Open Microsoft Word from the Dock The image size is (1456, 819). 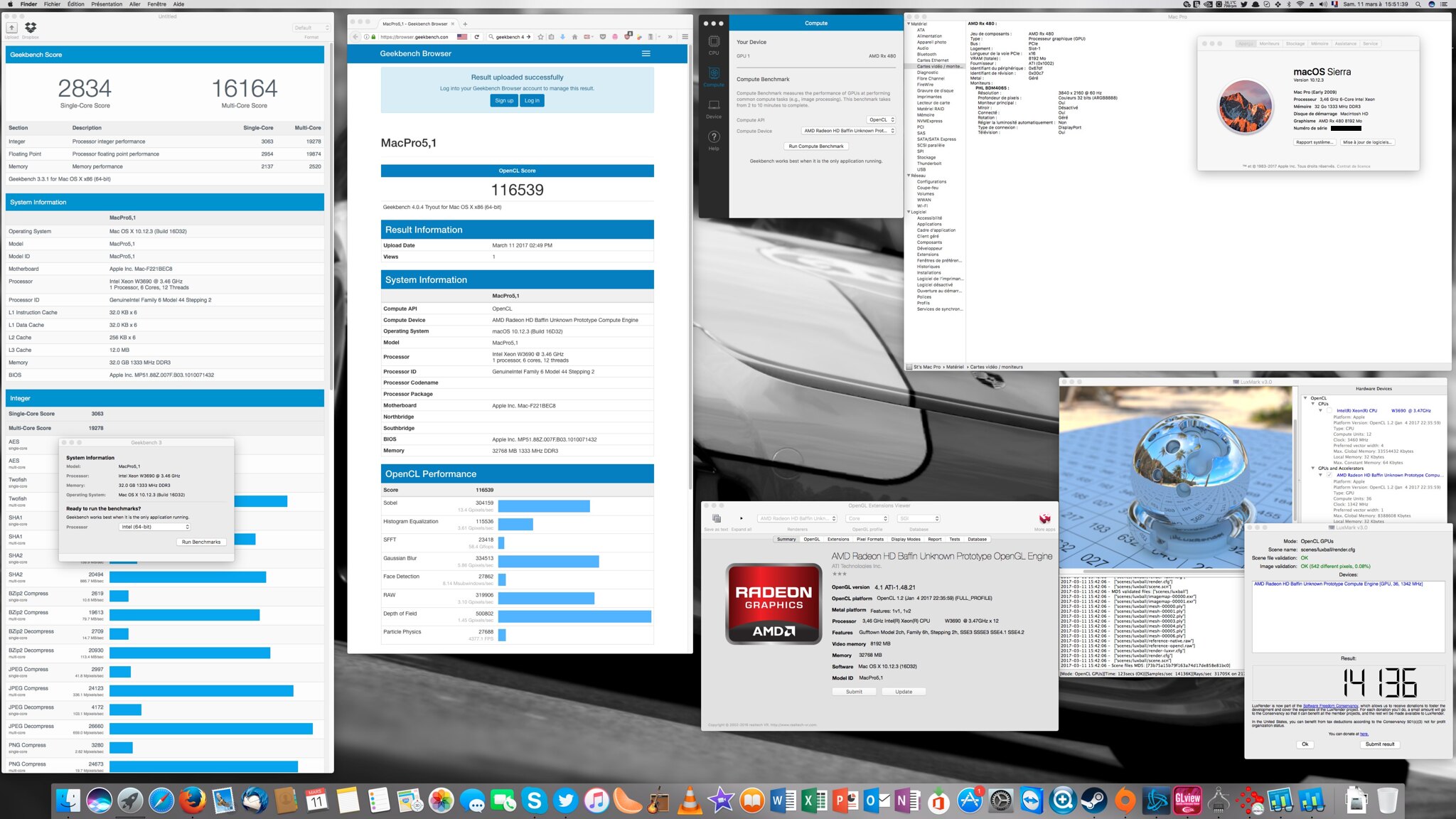pyautogui.click(x=783, y=801)
